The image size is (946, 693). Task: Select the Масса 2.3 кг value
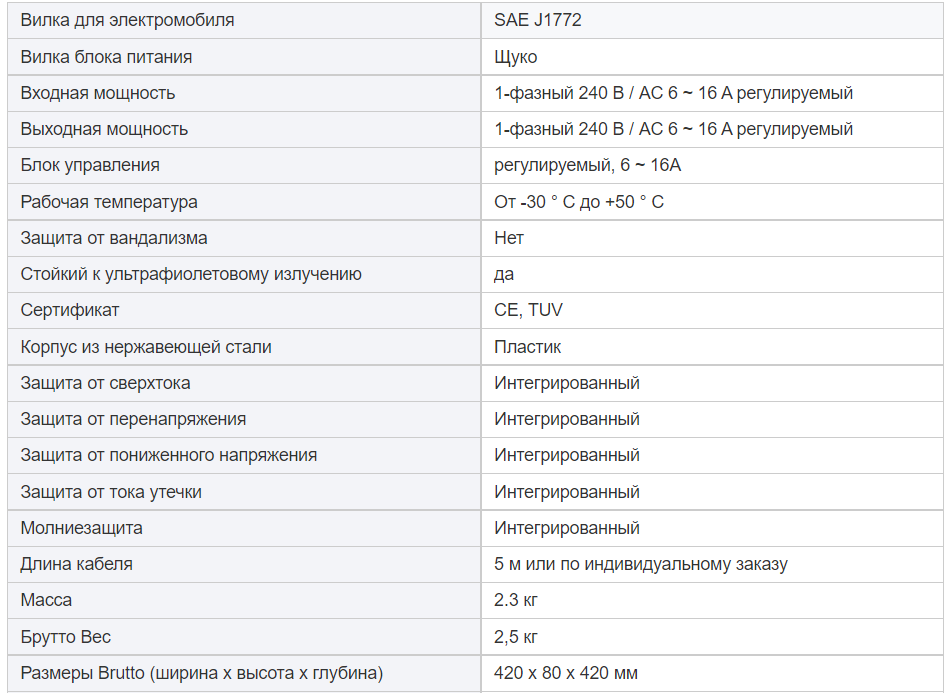point(516,600)
